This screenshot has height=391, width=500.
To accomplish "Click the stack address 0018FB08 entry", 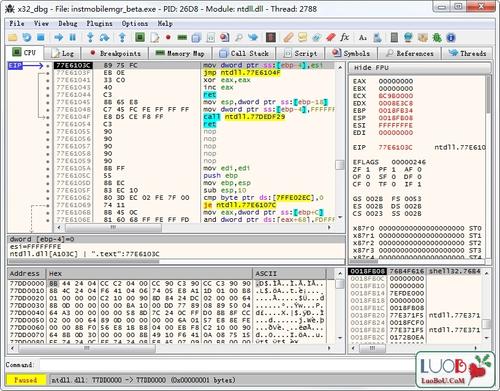I will click(367, 271).
